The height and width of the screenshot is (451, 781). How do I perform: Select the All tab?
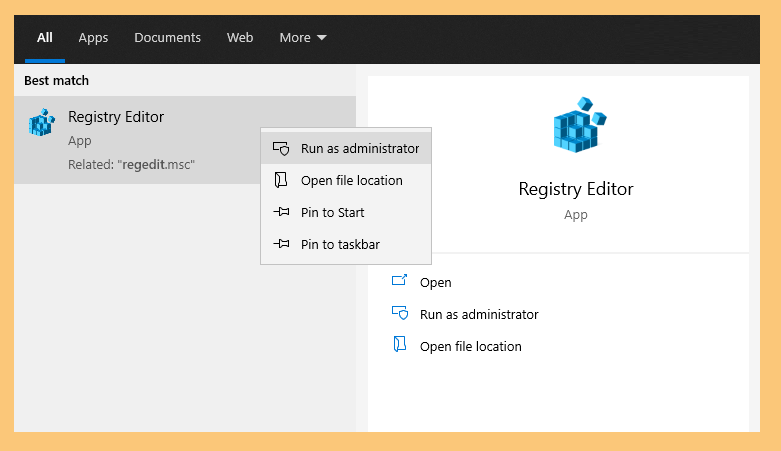point(45,38)
